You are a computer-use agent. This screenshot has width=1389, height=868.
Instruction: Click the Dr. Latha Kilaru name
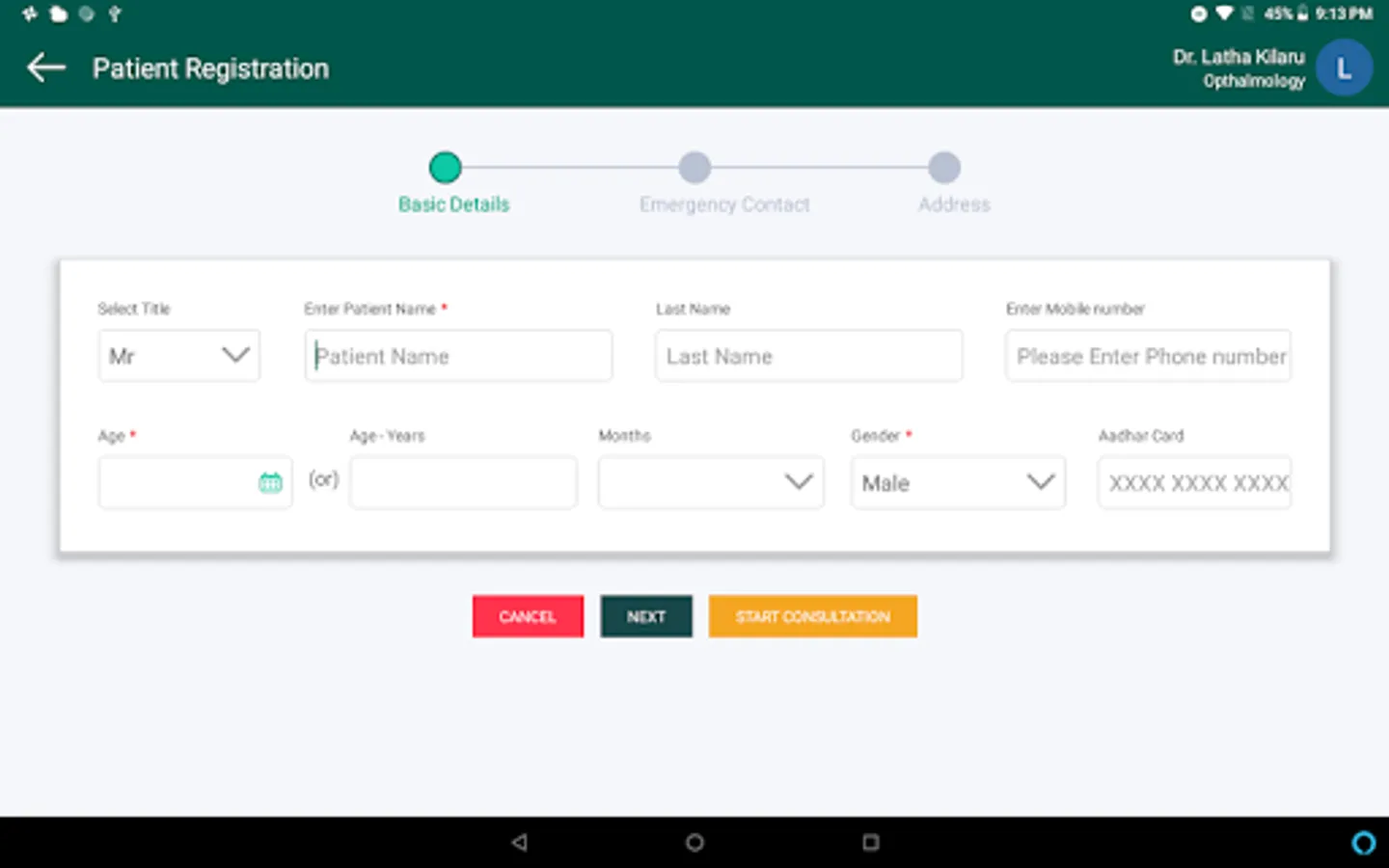click(x=1239, y=57)
